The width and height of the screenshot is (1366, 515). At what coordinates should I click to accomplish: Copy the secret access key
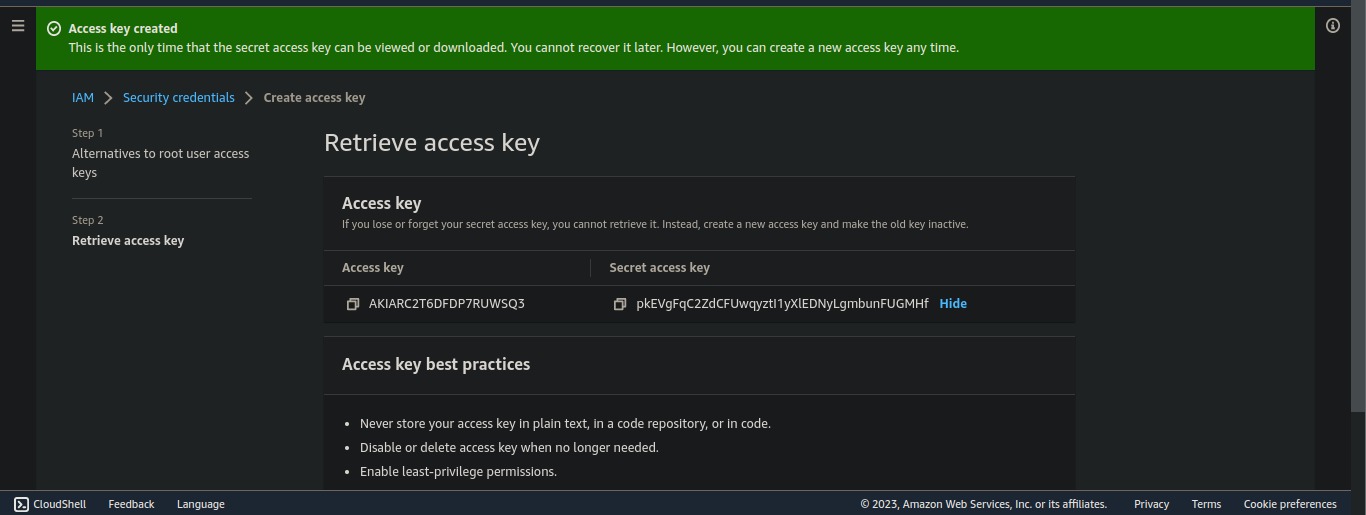[x=620, y=304]
